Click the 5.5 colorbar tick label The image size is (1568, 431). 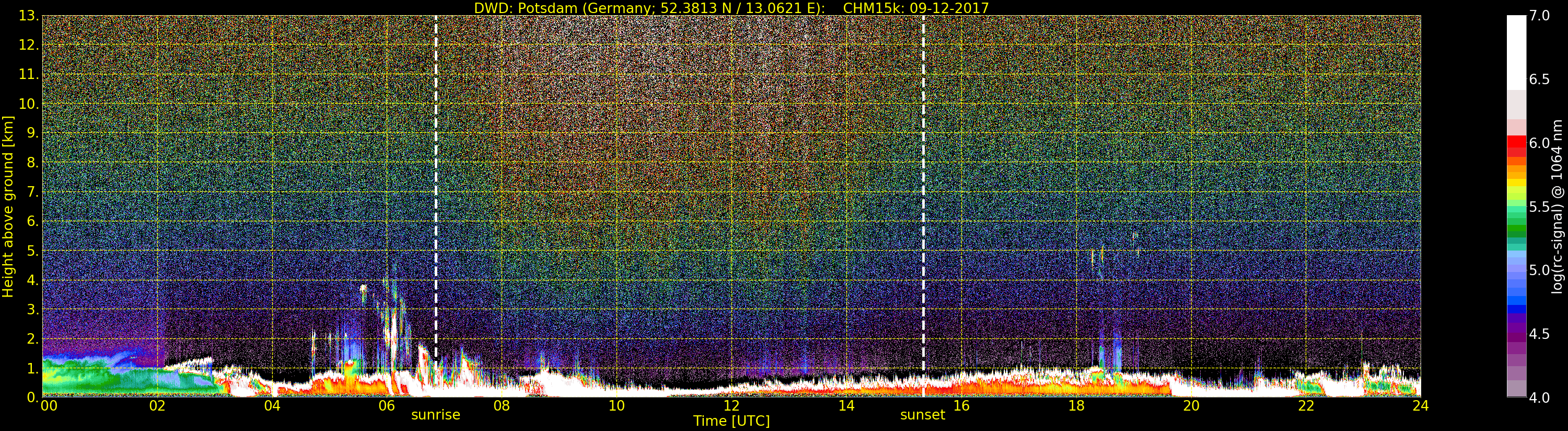coord(1539,207)
